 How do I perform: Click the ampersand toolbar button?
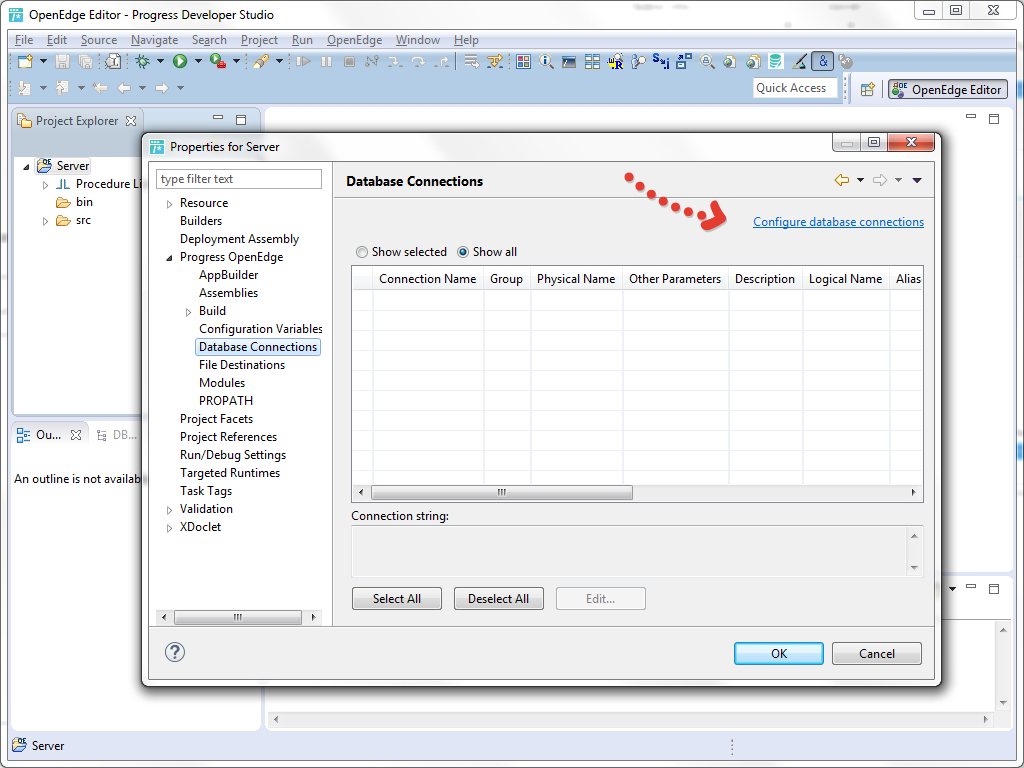coord(822,61)
